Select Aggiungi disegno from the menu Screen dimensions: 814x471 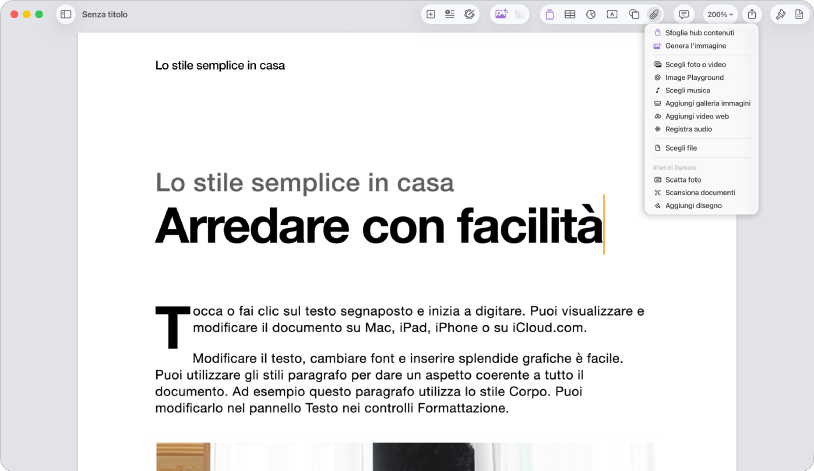click(701, 206)
